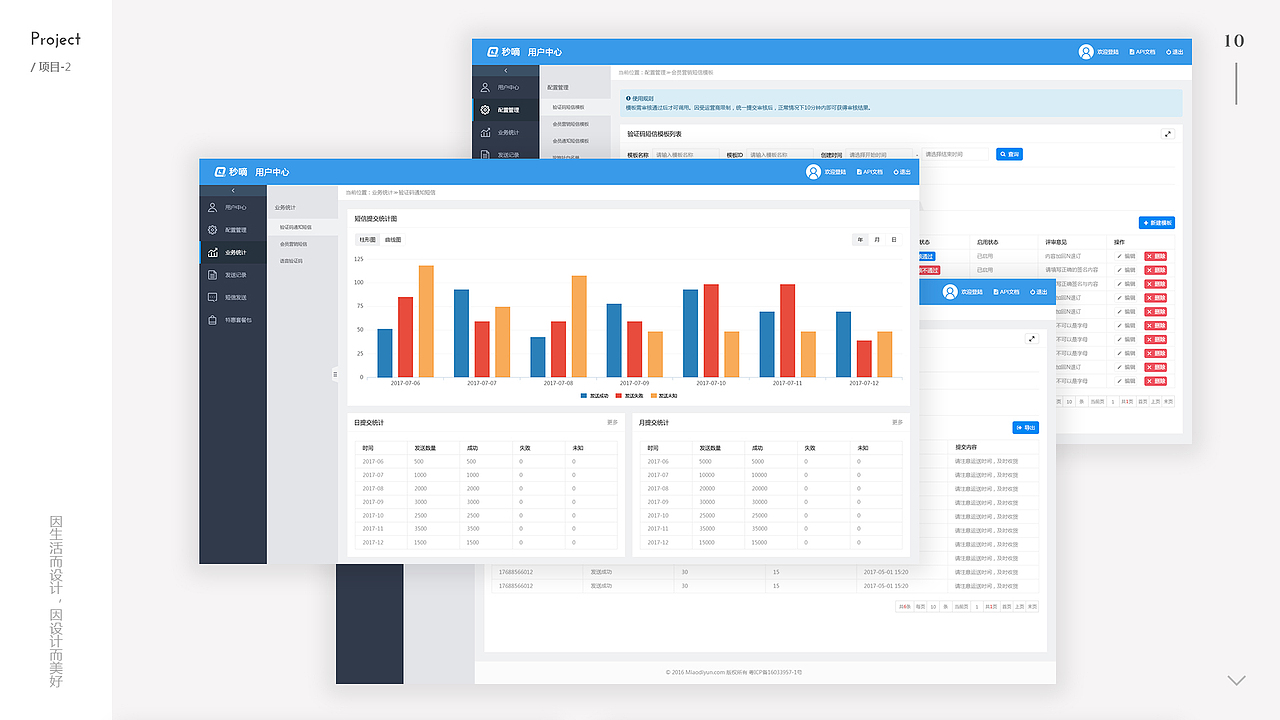Screen dimensions: 1280x720
Task: Select 验证码通知短信 submenu in the front window
Action: pyautogui.click(x=303, y=227)
